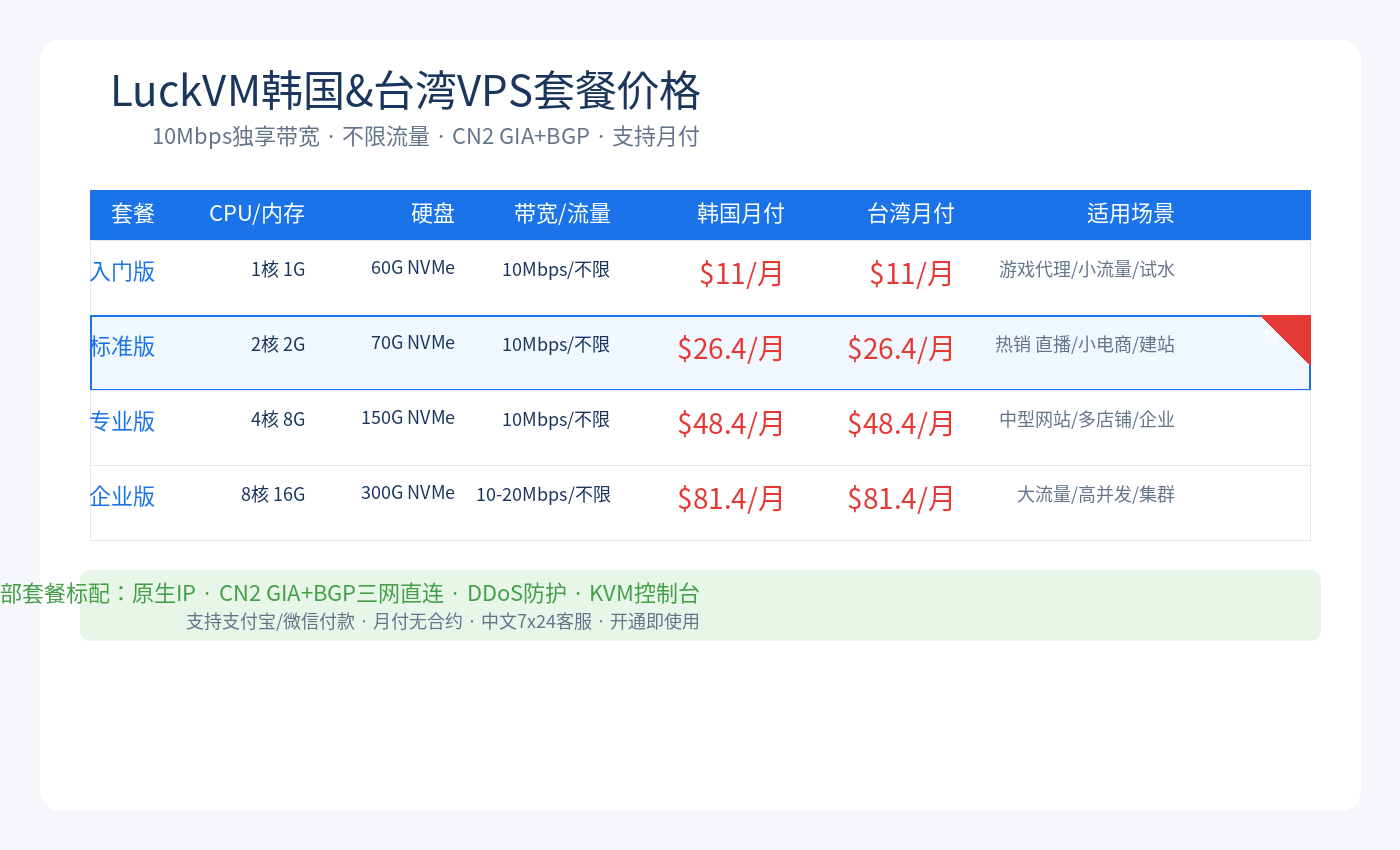Select the "热销 直播/小电商/建站" scenario text

1085,344
